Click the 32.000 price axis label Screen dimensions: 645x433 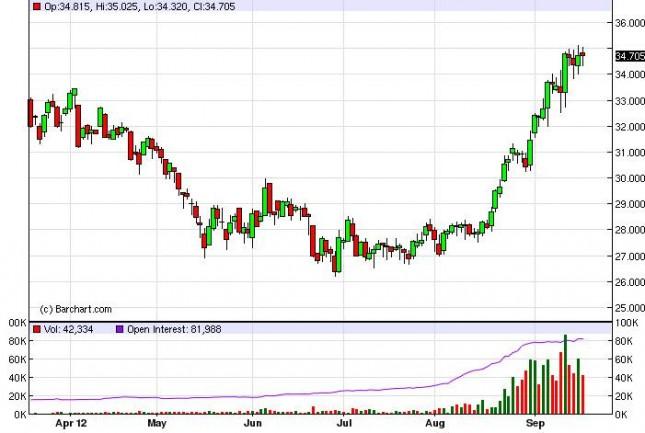coord(630,127)
